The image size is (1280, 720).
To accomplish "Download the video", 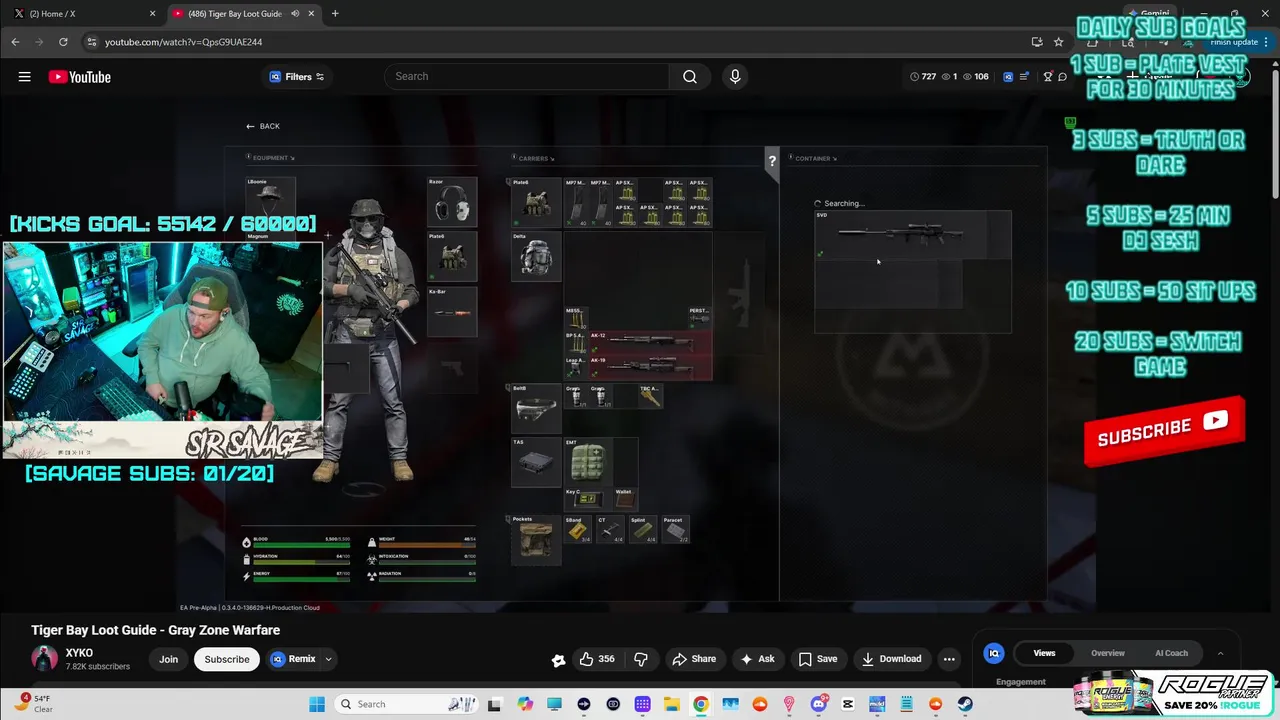I will (891, 659).
